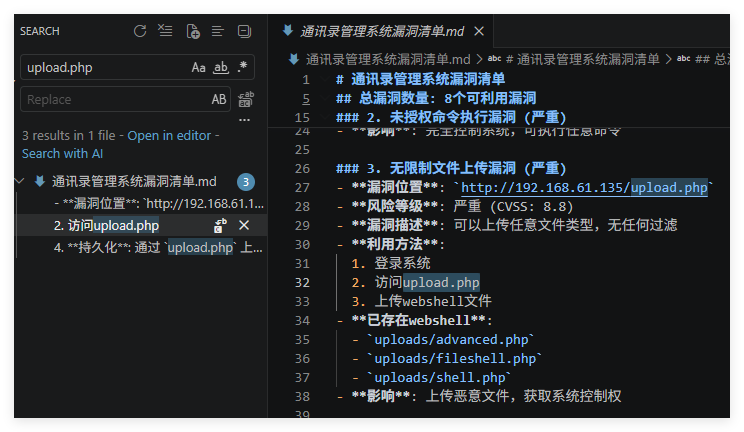Viewport: 744px width, 432px height.
Task: Click text 'uploads/advanced.php'
Action: click(451, 340)
